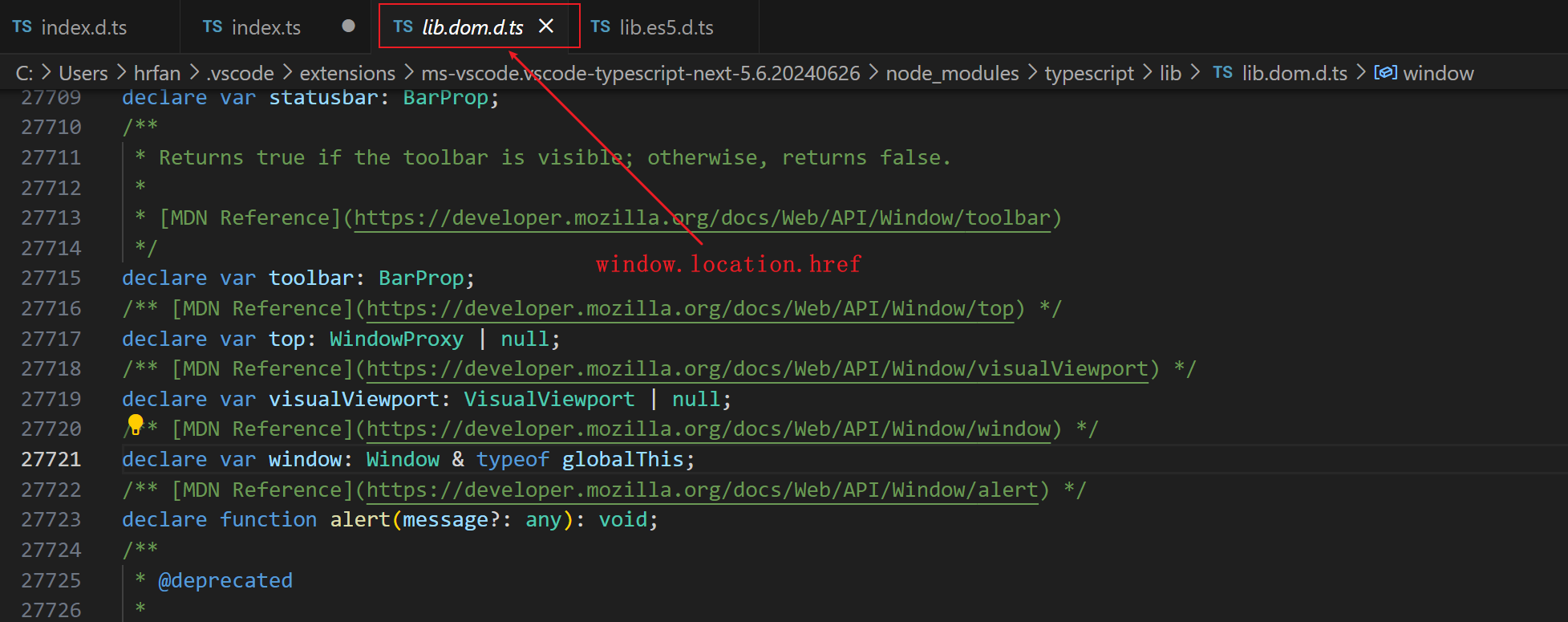Open the Window/toolbar MDN link
1568x622 pixels.
coord(702,218)
